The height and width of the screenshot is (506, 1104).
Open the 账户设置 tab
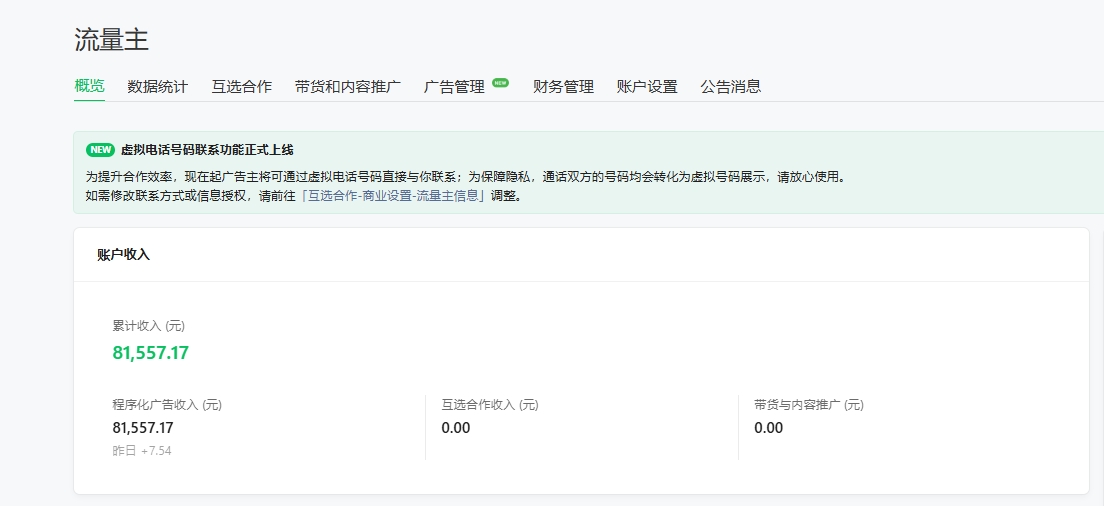tap(647, 87)
